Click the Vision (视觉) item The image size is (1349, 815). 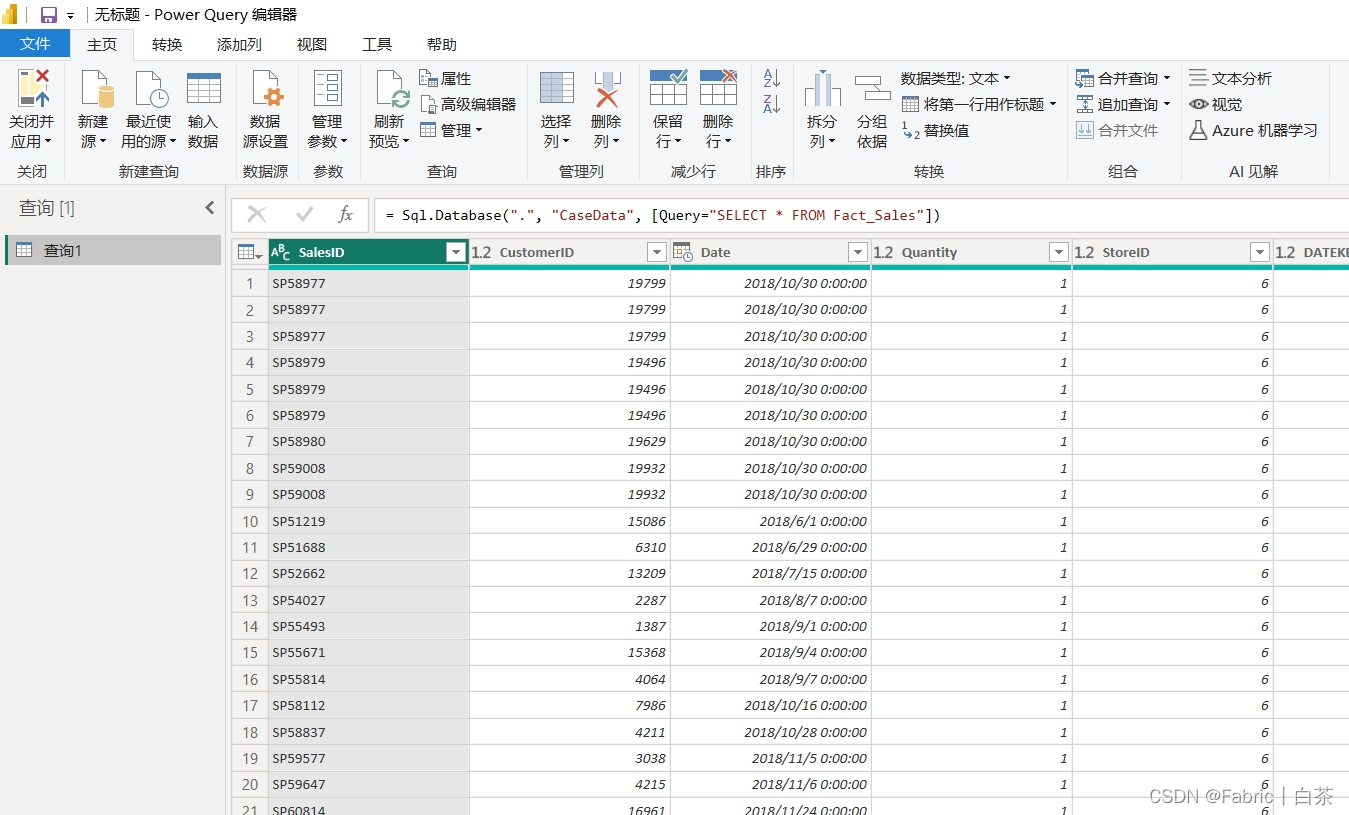(x=1215, y=104)
